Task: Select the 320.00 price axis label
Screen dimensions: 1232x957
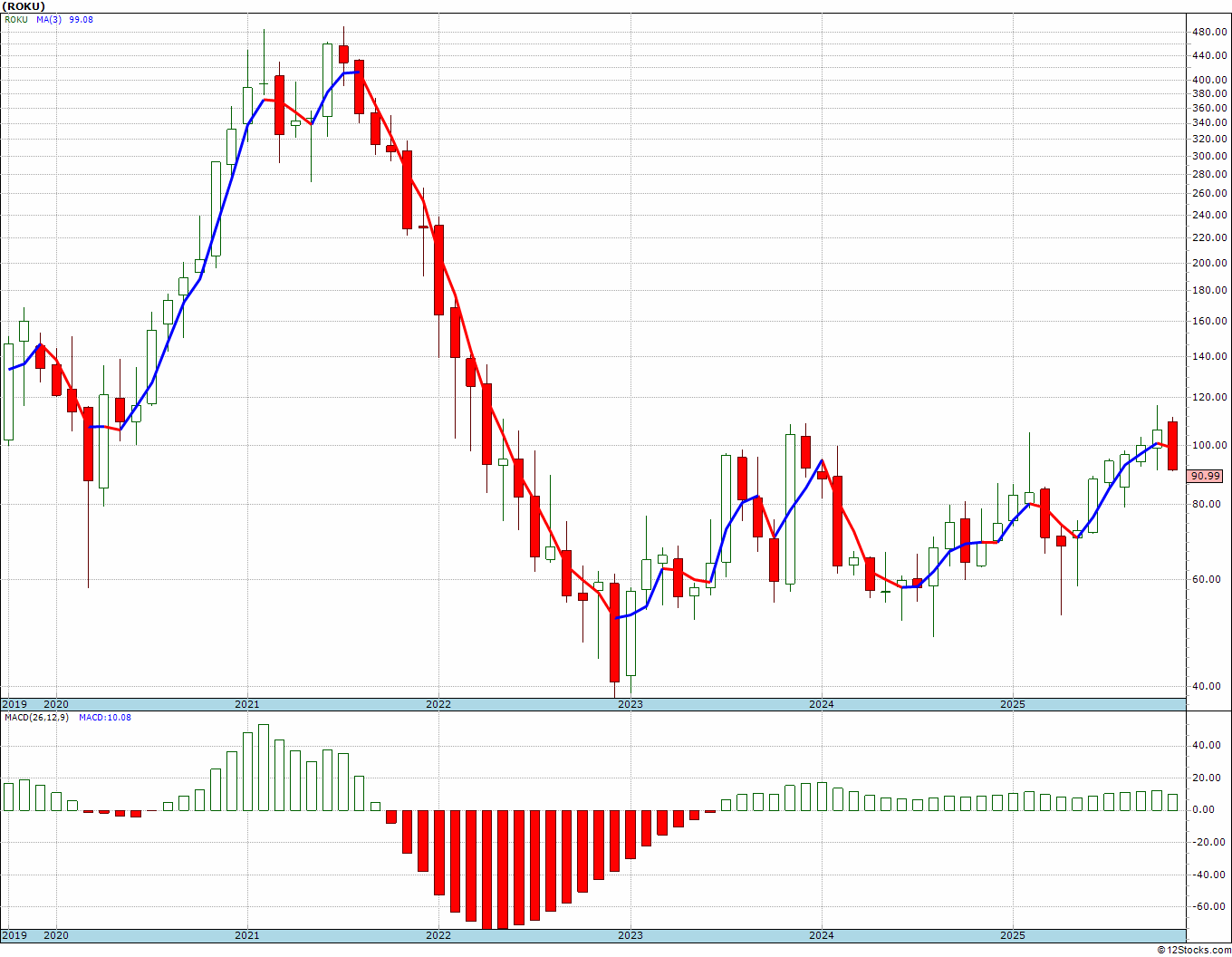Action: click(1211, 139)
